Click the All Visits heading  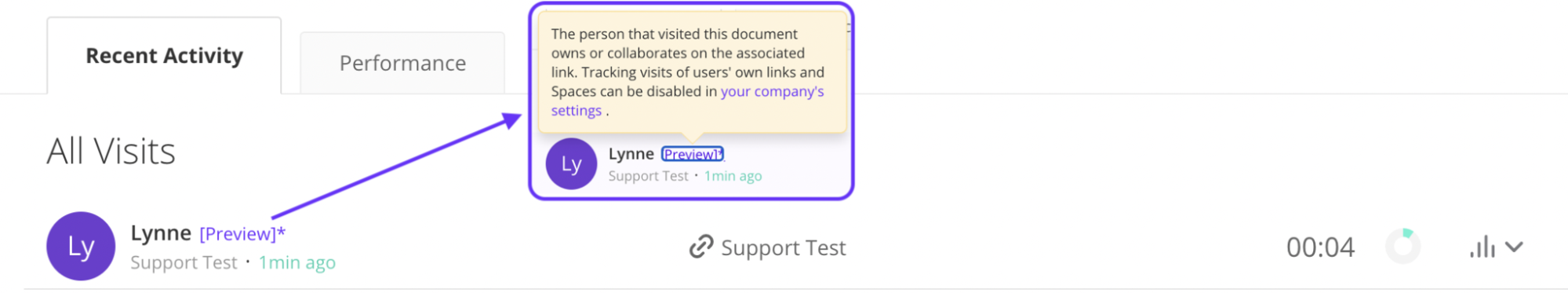click(x=111, y=151)
